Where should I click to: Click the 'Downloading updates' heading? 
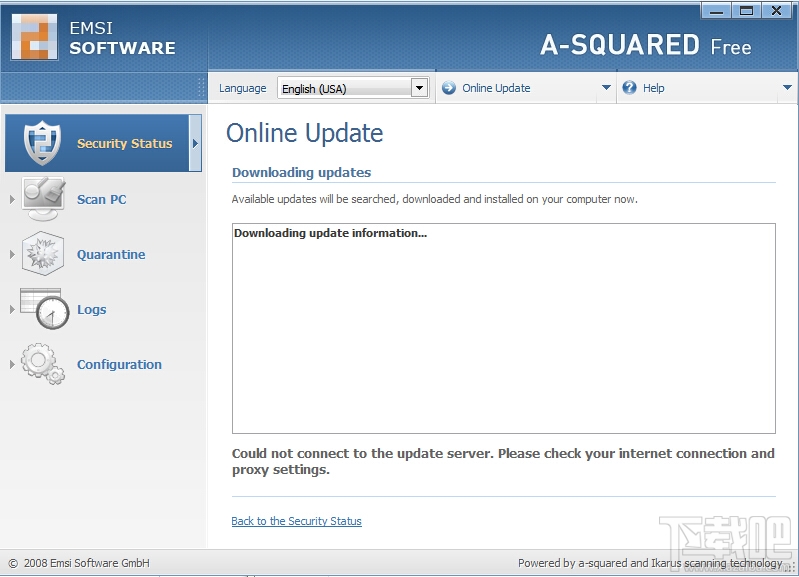[x=302, y=172]
